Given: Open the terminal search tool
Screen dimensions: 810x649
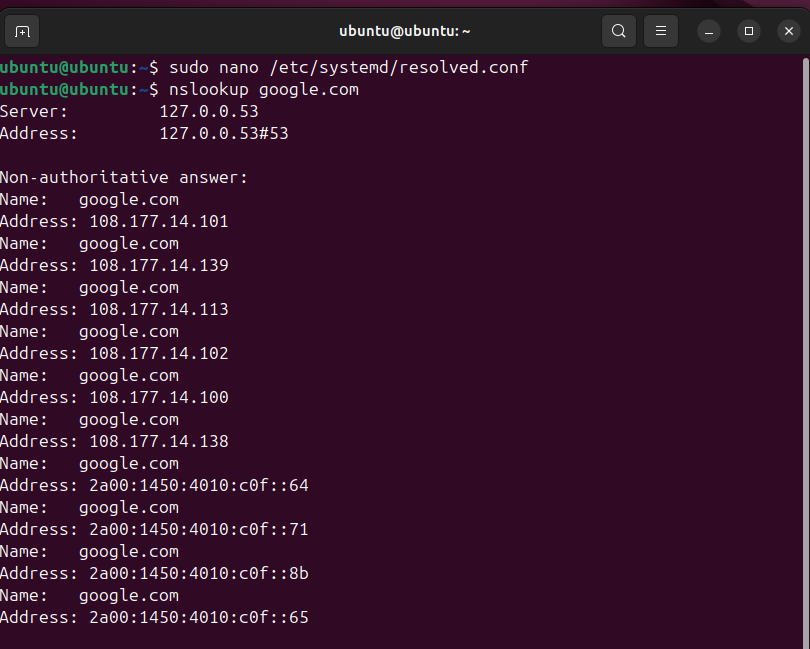Looking at the screenshot, I should pos(619,31).
